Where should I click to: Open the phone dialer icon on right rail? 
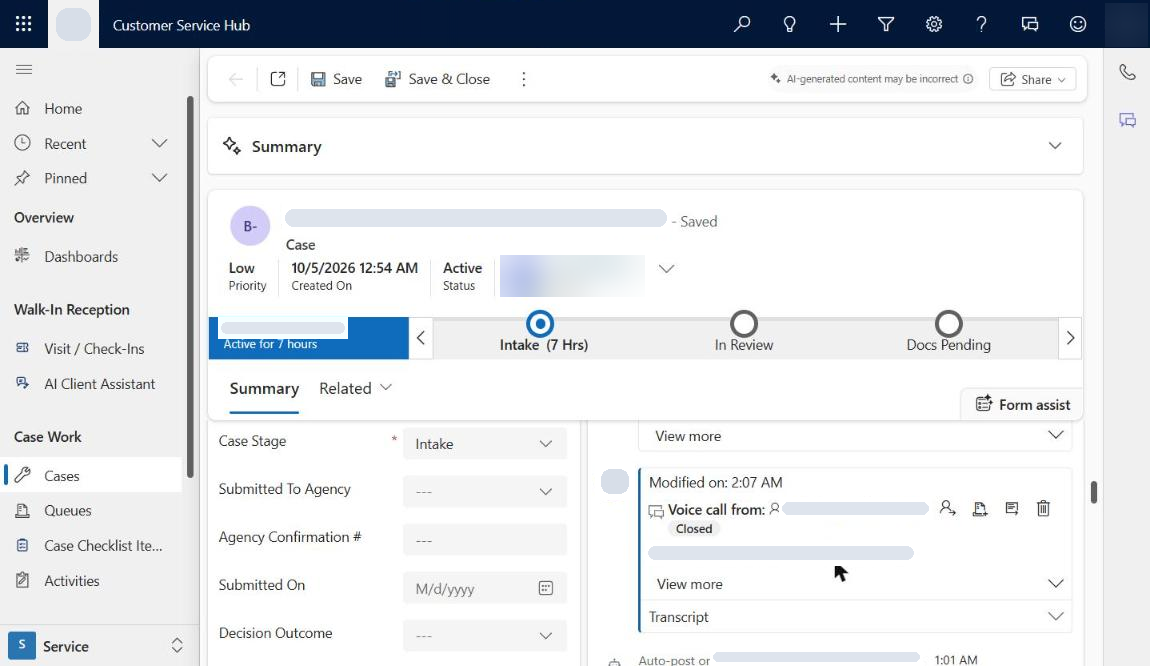point(1127,72)
